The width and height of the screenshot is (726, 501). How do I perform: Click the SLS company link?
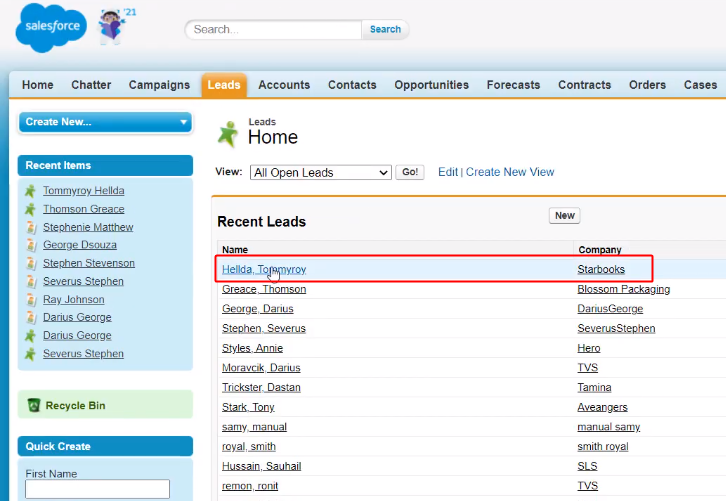(x=588, y=466)
